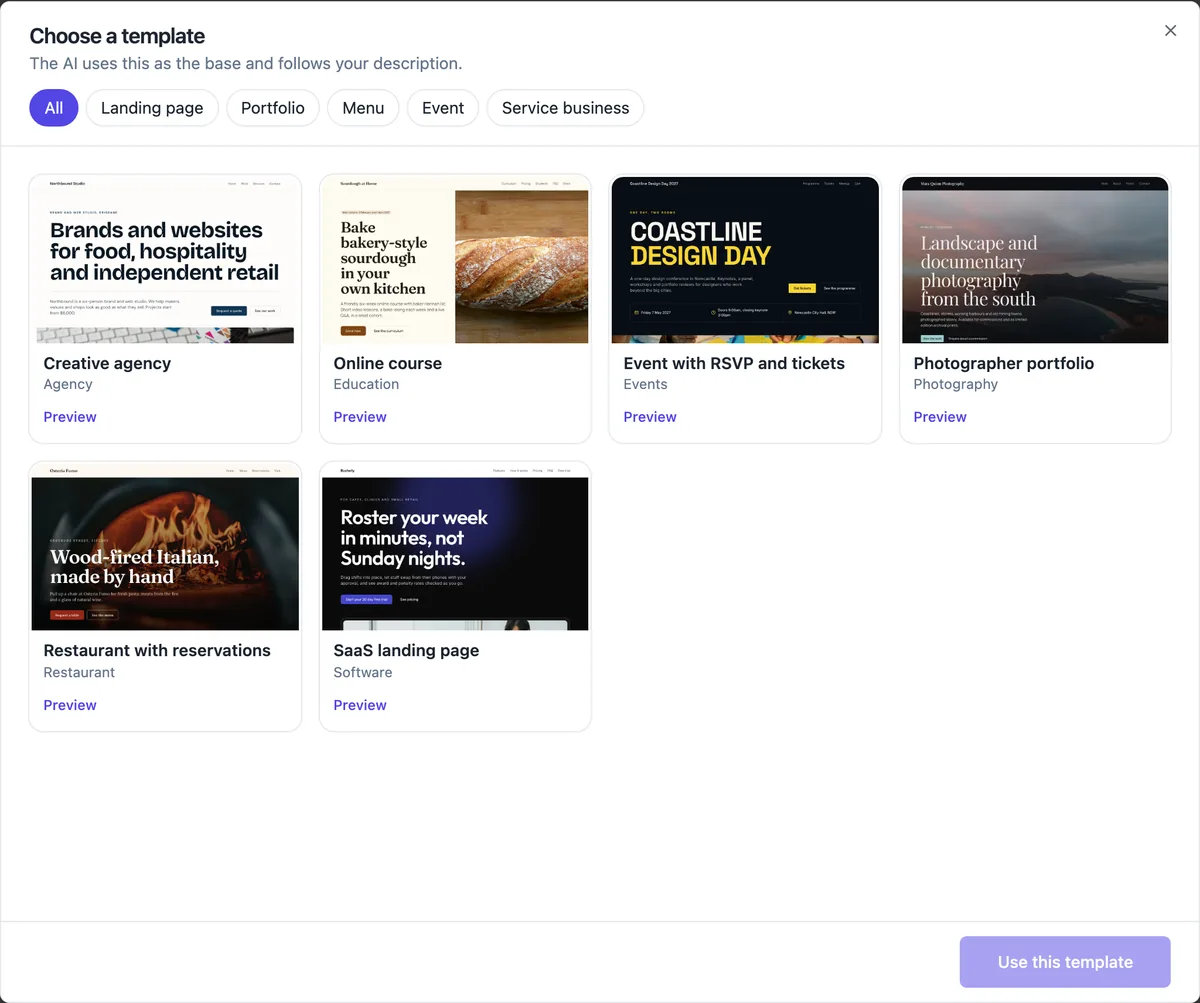
Task: Select the Online course sourdough thumbnail
Action: [x=455, y=260]
